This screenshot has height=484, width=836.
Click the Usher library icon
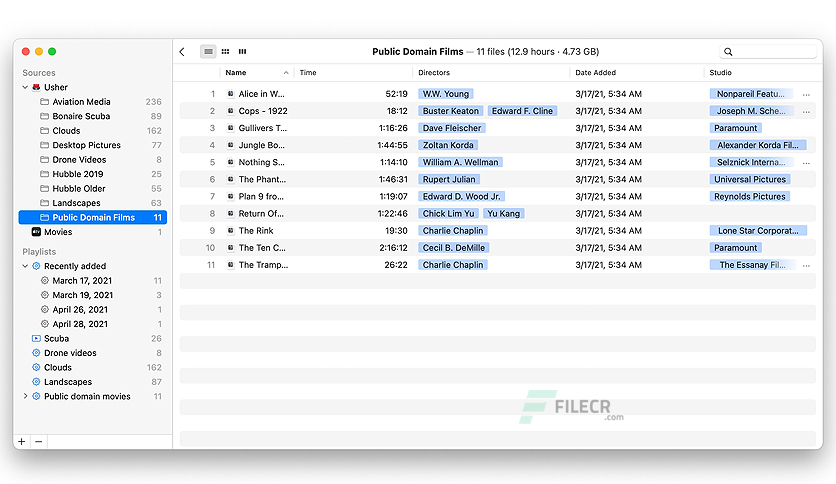tap(36, 87)
